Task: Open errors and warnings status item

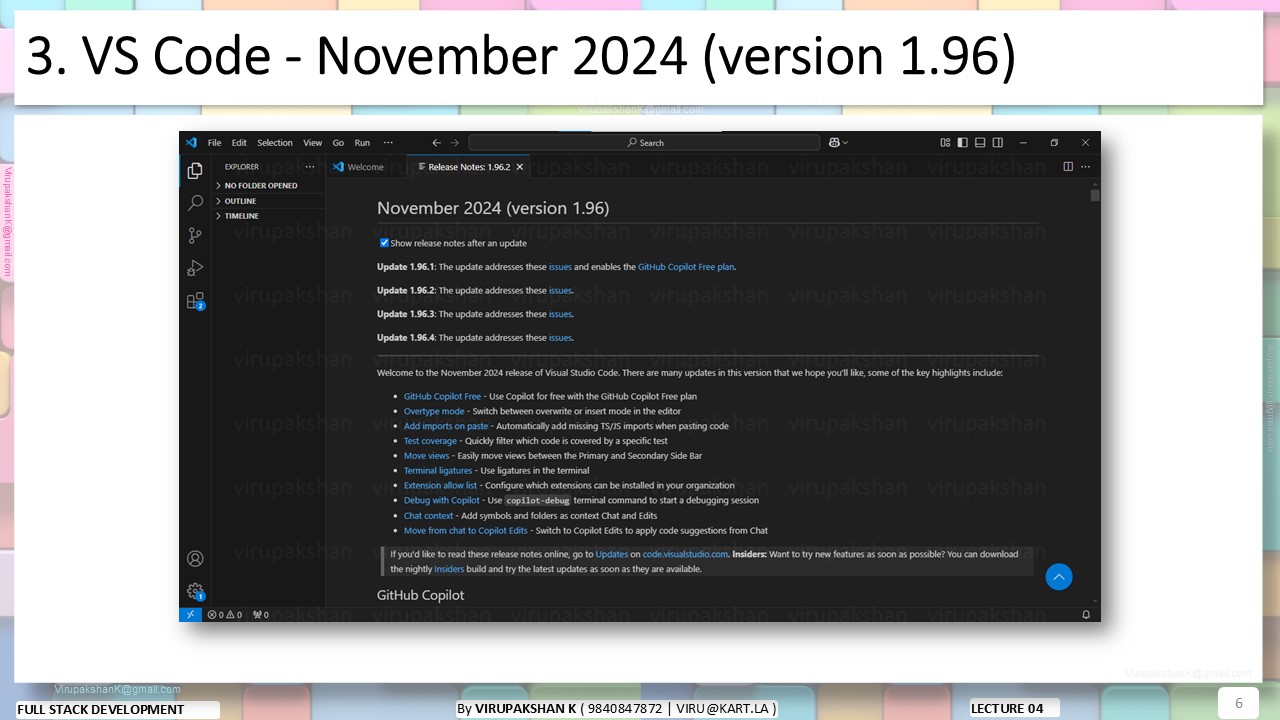Action: [225, 615]
